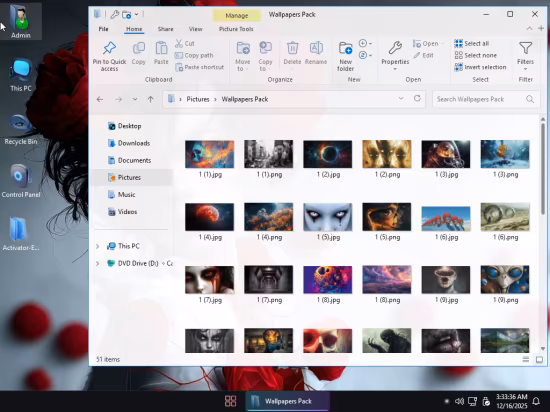Select thumbnail 1 (2).jpg eclipse image
The image size is (550, 412).
328,158
